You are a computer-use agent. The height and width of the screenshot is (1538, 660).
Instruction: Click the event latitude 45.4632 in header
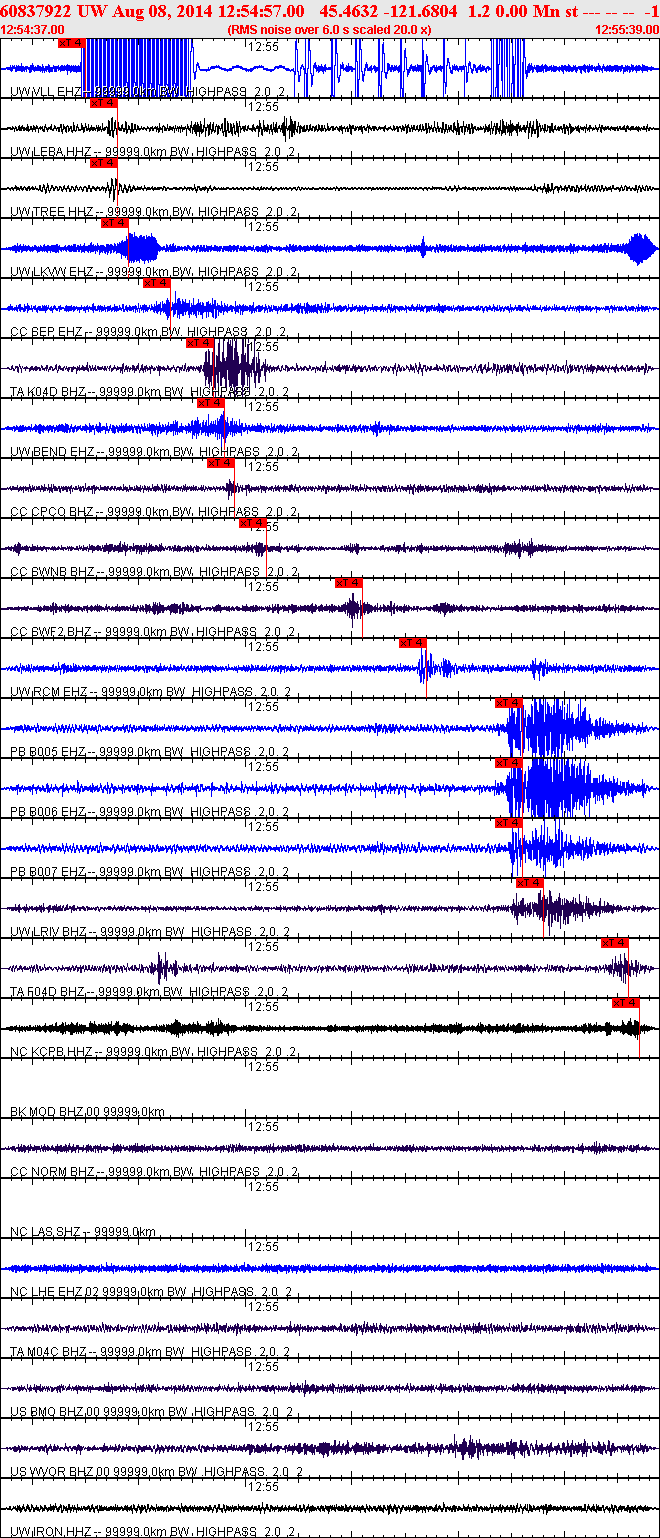(347, 10)
